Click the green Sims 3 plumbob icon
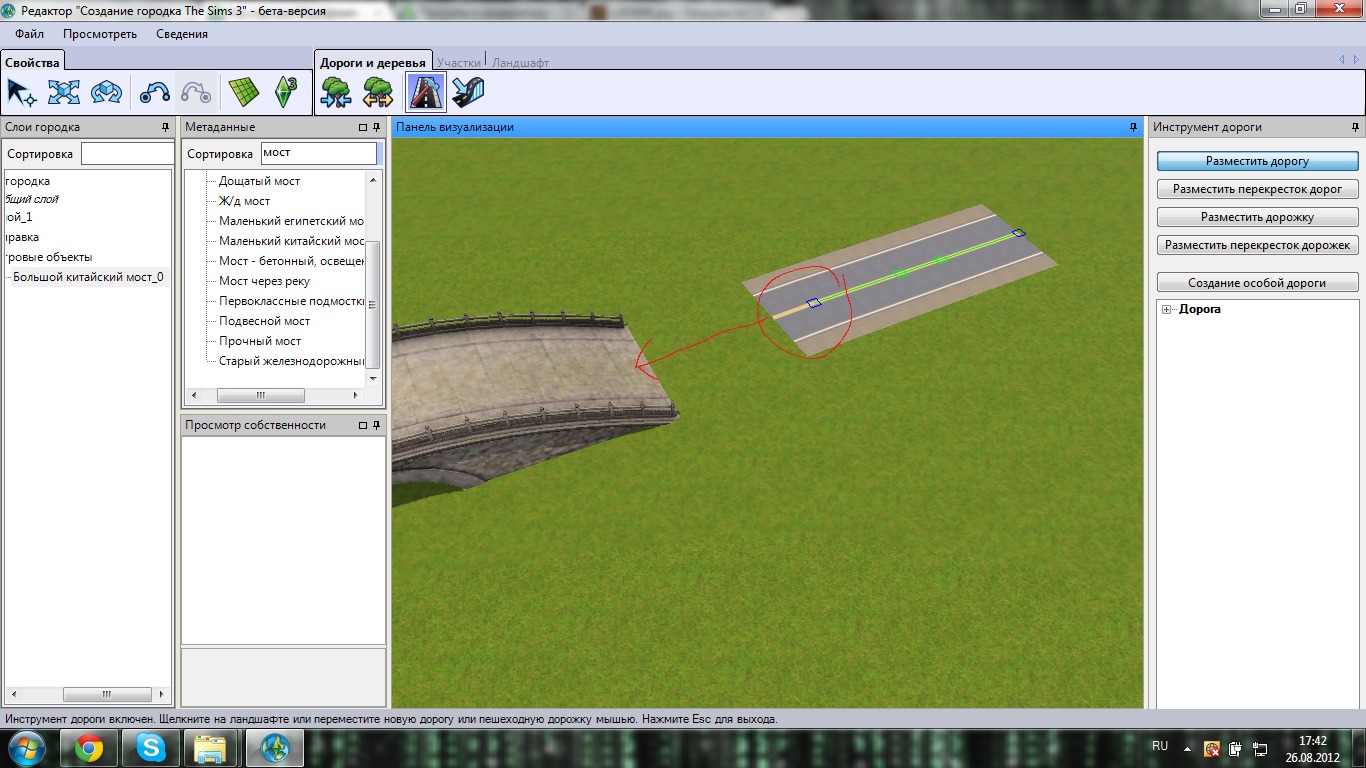This screenshot has width=1366, height=768. point(285,93)
